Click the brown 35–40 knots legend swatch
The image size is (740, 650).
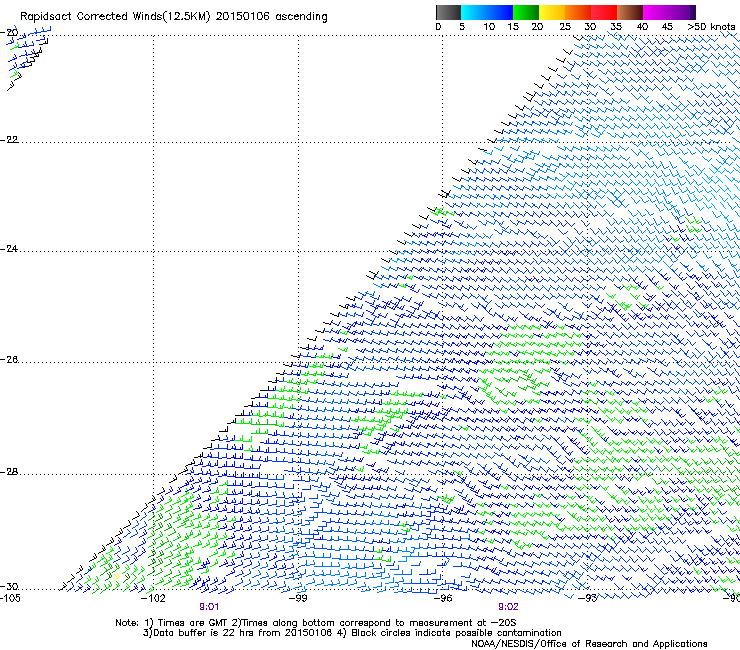(630, 12)
